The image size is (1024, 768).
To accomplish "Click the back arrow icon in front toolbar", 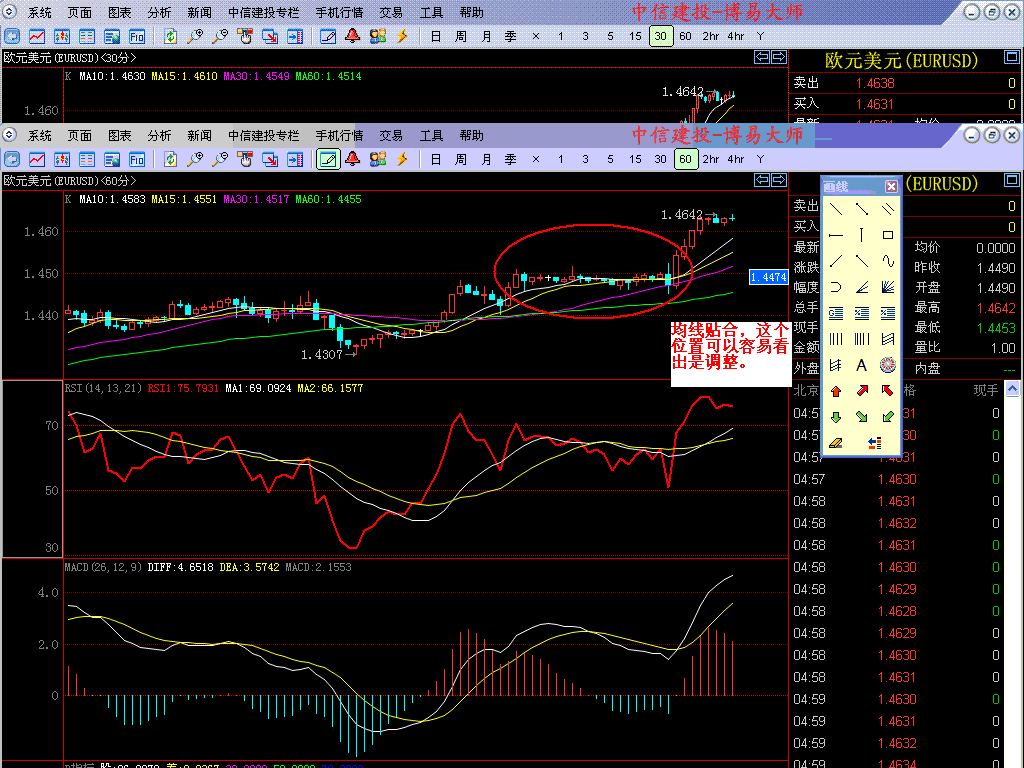I will pos(12,159).
